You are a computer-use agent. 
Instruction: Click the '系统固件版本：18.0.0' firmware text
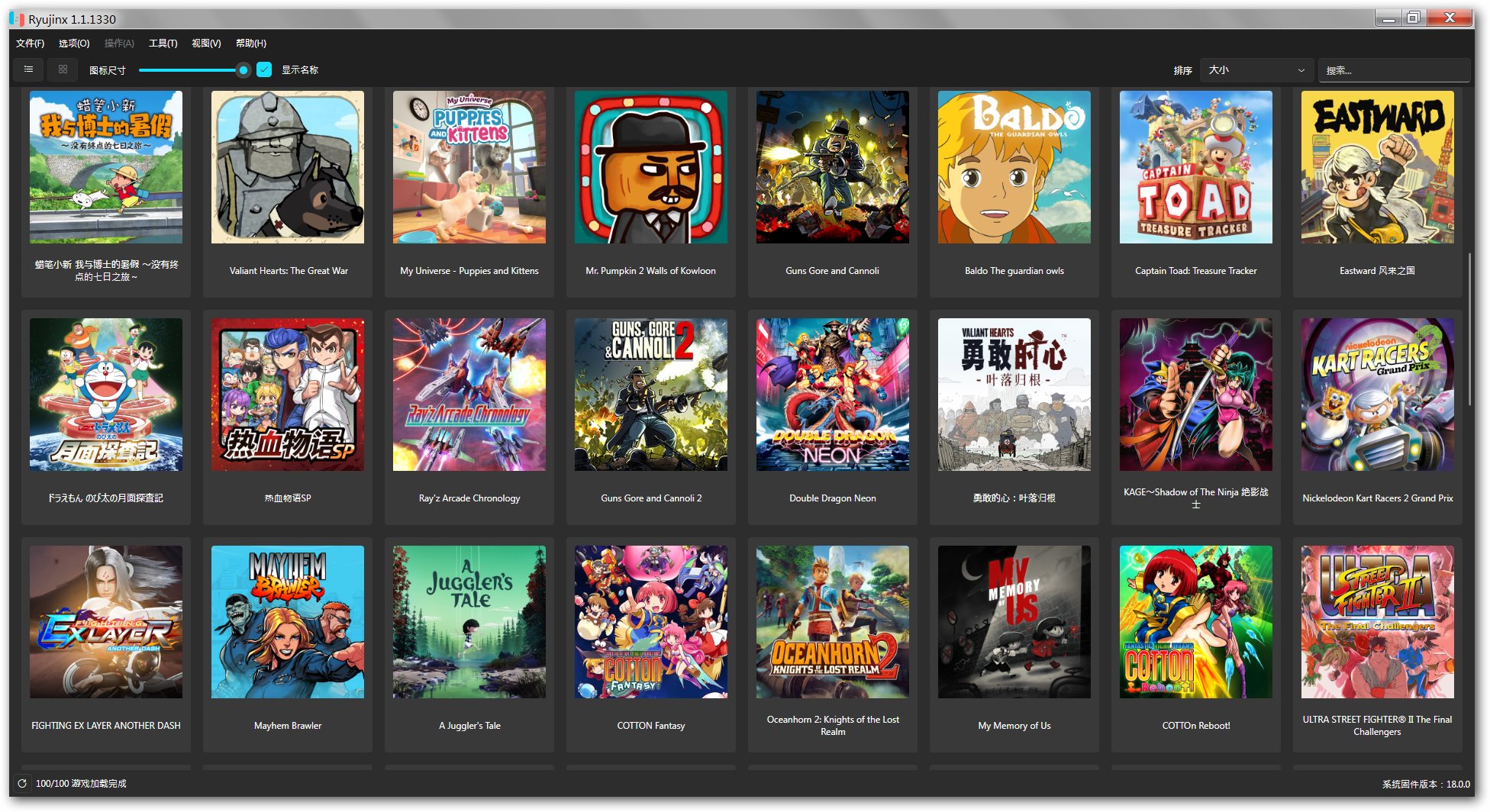pos(1426,784)
